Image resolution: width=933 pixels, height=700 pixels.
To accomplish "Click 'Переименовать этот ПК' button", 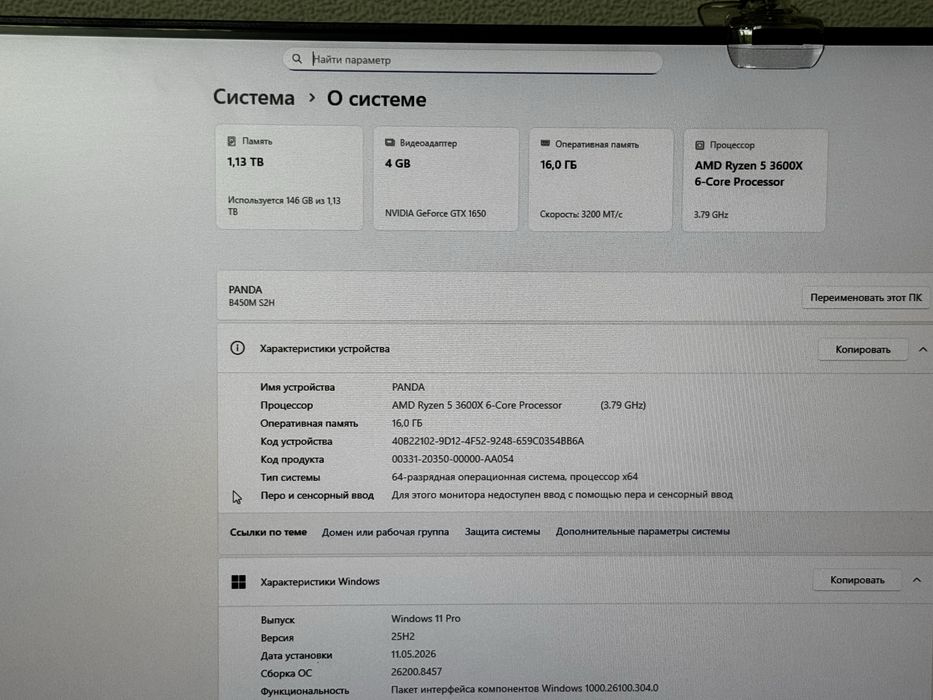I will point(866,297).
